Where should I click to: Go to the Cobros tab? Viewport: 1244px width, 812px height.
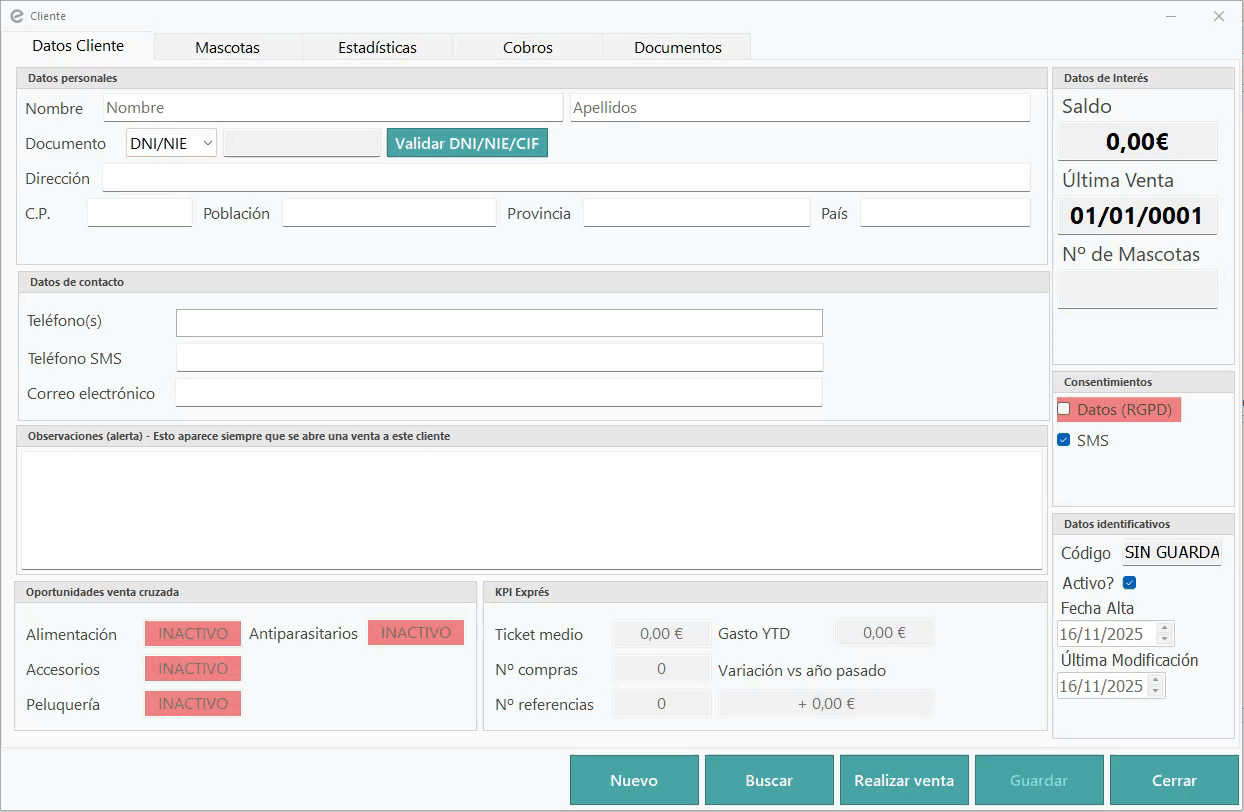(x=528, y=47)
